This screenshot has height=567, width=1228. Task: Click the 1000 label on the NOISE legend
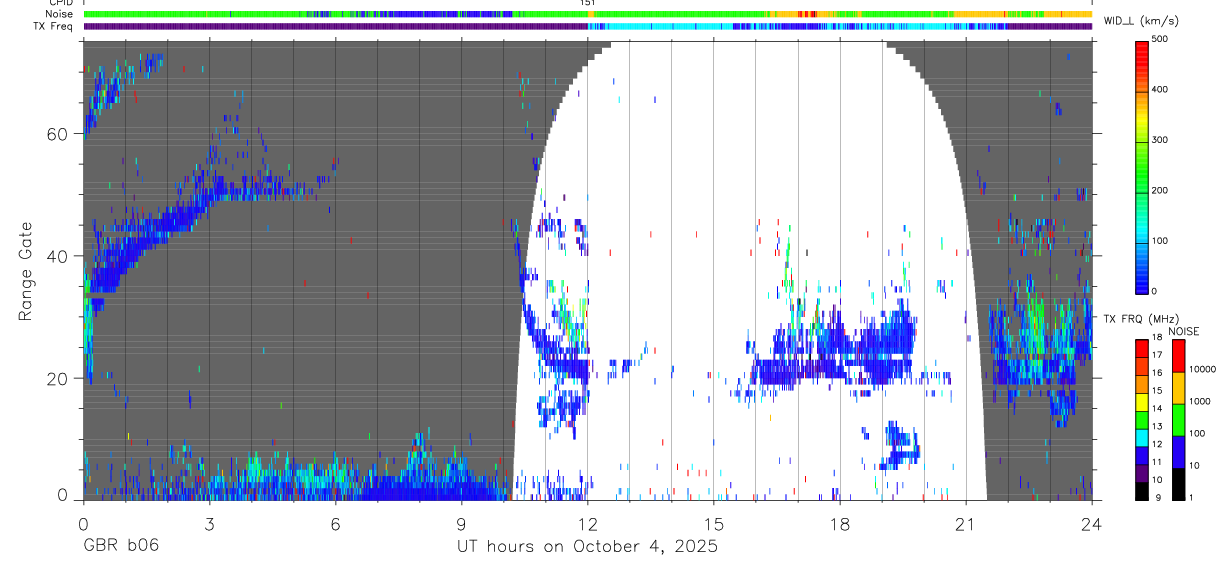pos(1200,401)
